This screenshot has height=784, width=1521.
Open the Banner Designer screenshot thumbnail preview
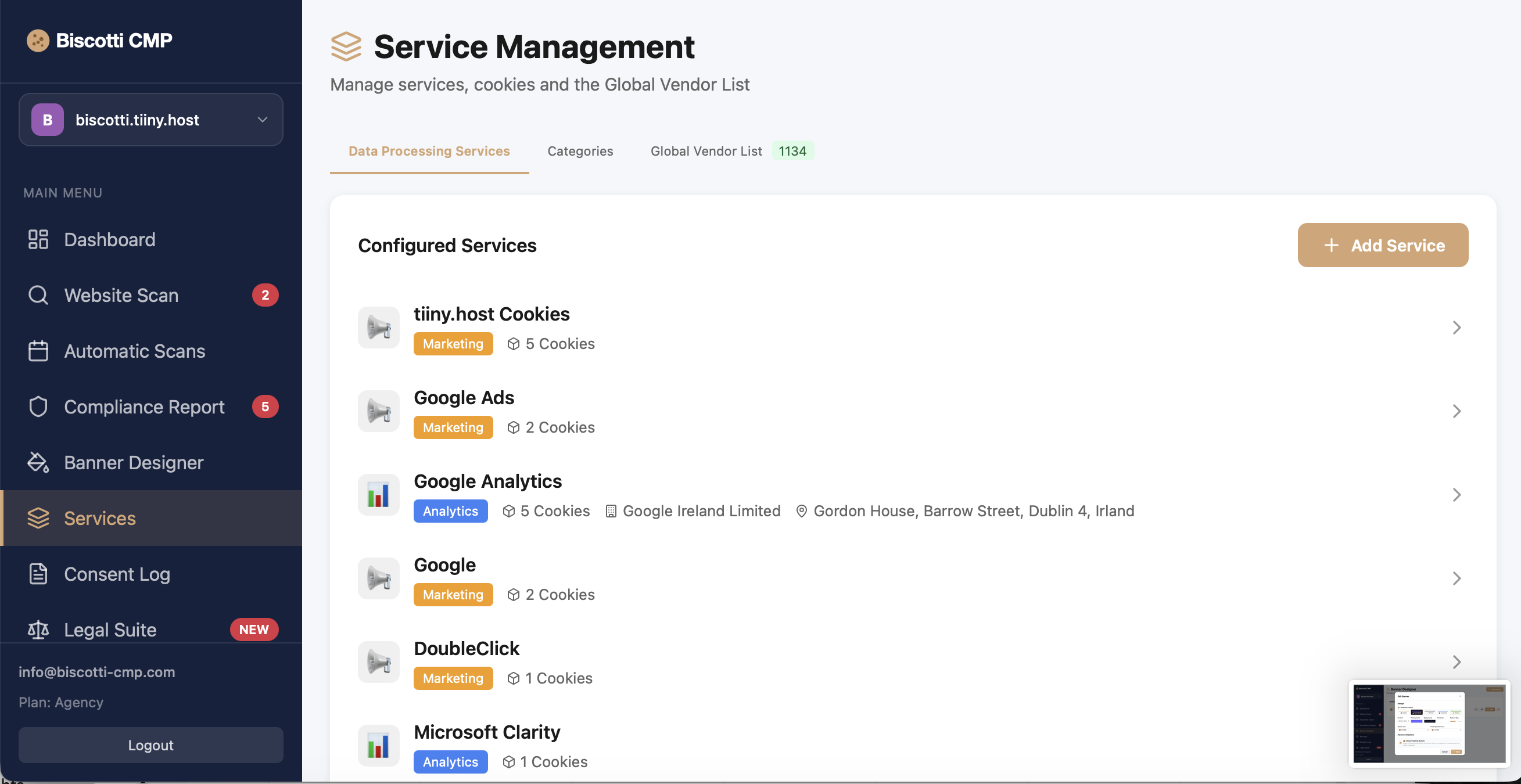[x=1429, y=724]
